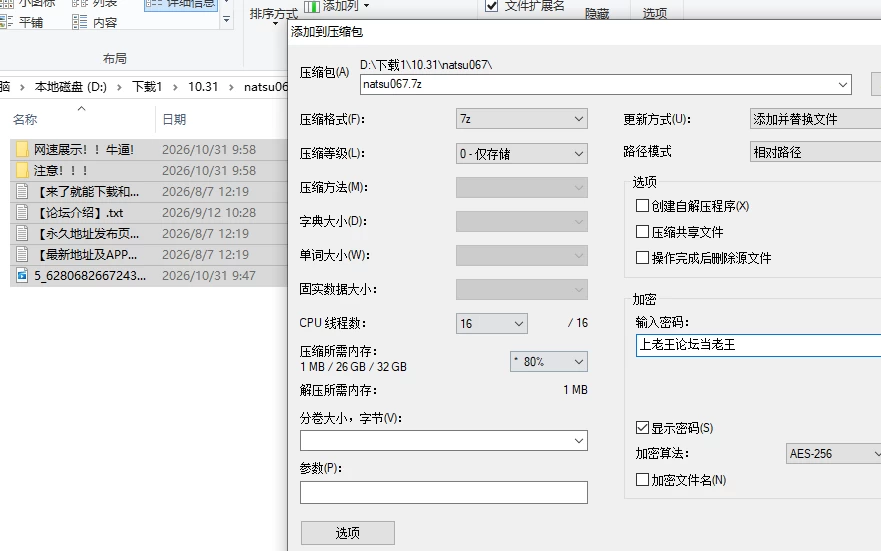
Task: Click text file icon of 【来了就能下载和...
Action: tap(22, 192)
